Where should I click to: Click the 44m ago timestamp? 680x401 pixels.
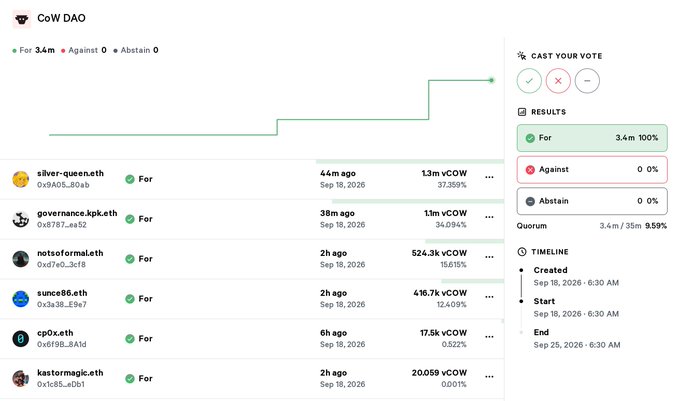pyautogui.click(x=338, y=173)
